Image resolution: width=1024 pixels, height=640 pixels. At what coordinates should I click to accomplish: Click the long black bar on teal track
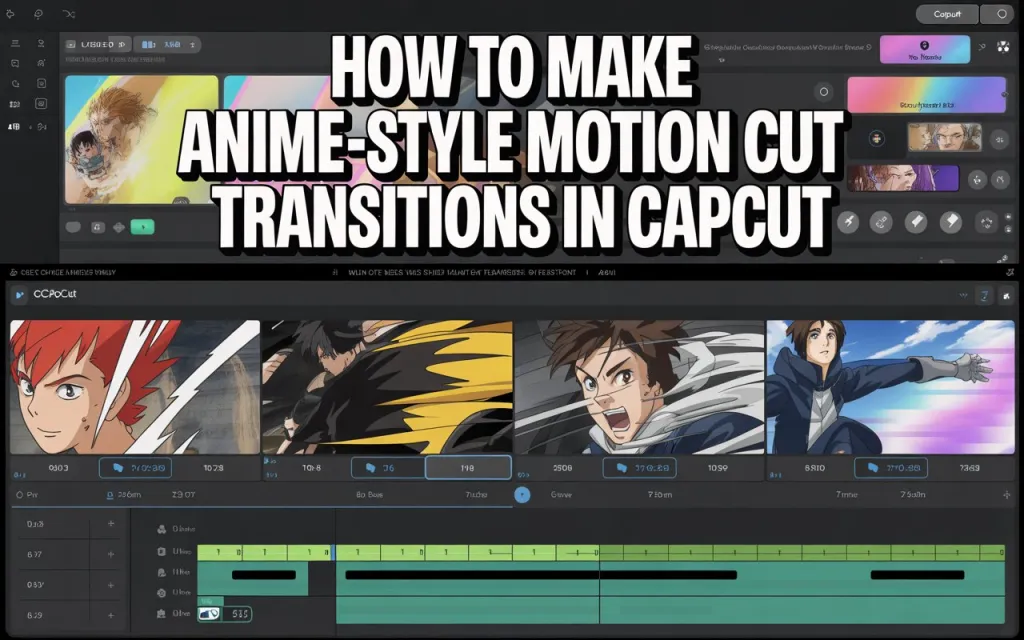tap(541, 575)
